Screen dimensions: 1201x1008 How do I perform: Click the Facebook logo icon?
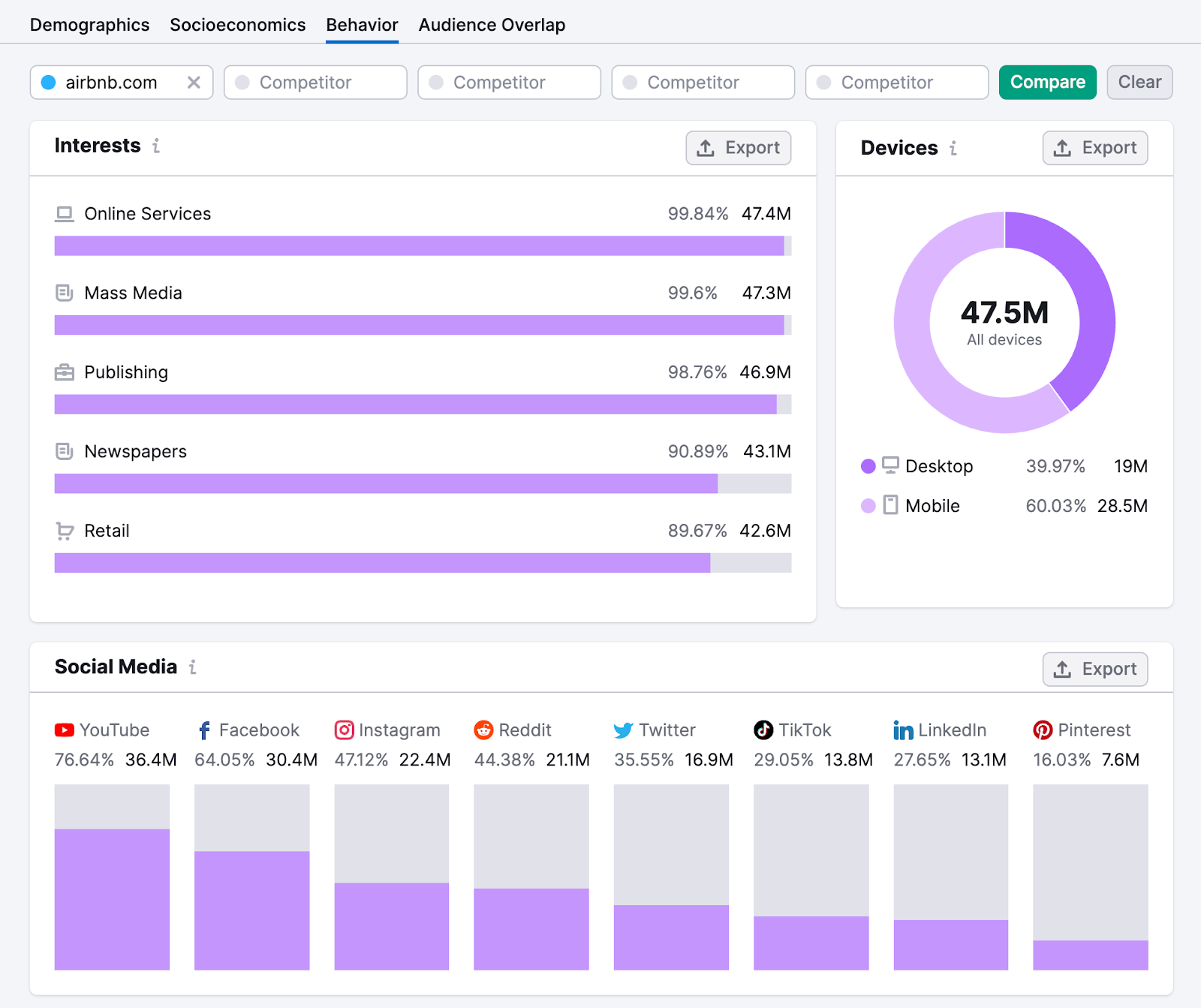click(204, 730)
